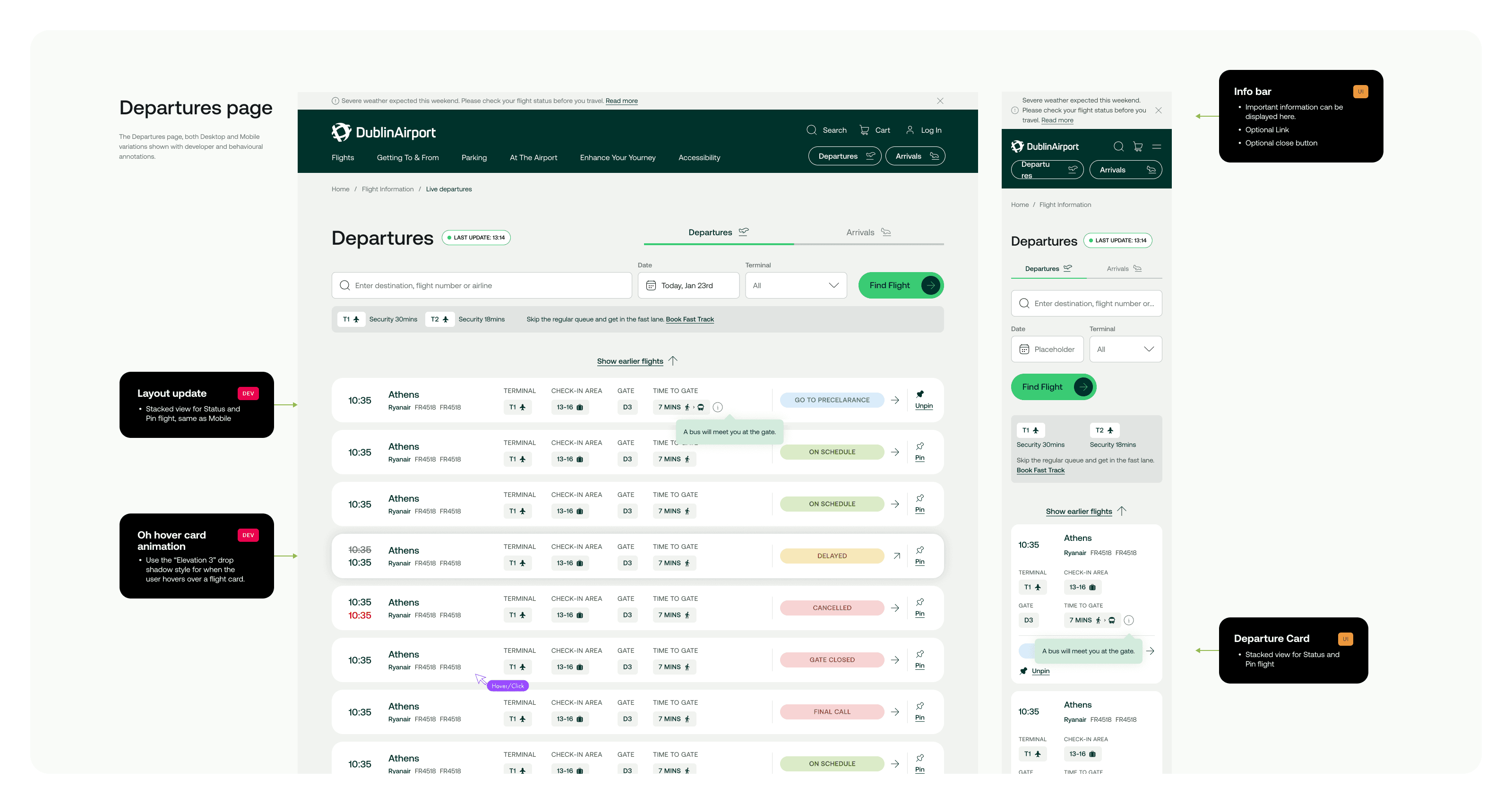This screenshot has height=804, width=1512.
Task: Click the Dublin Airport logo in desktop header
Action: coord(383,132)
